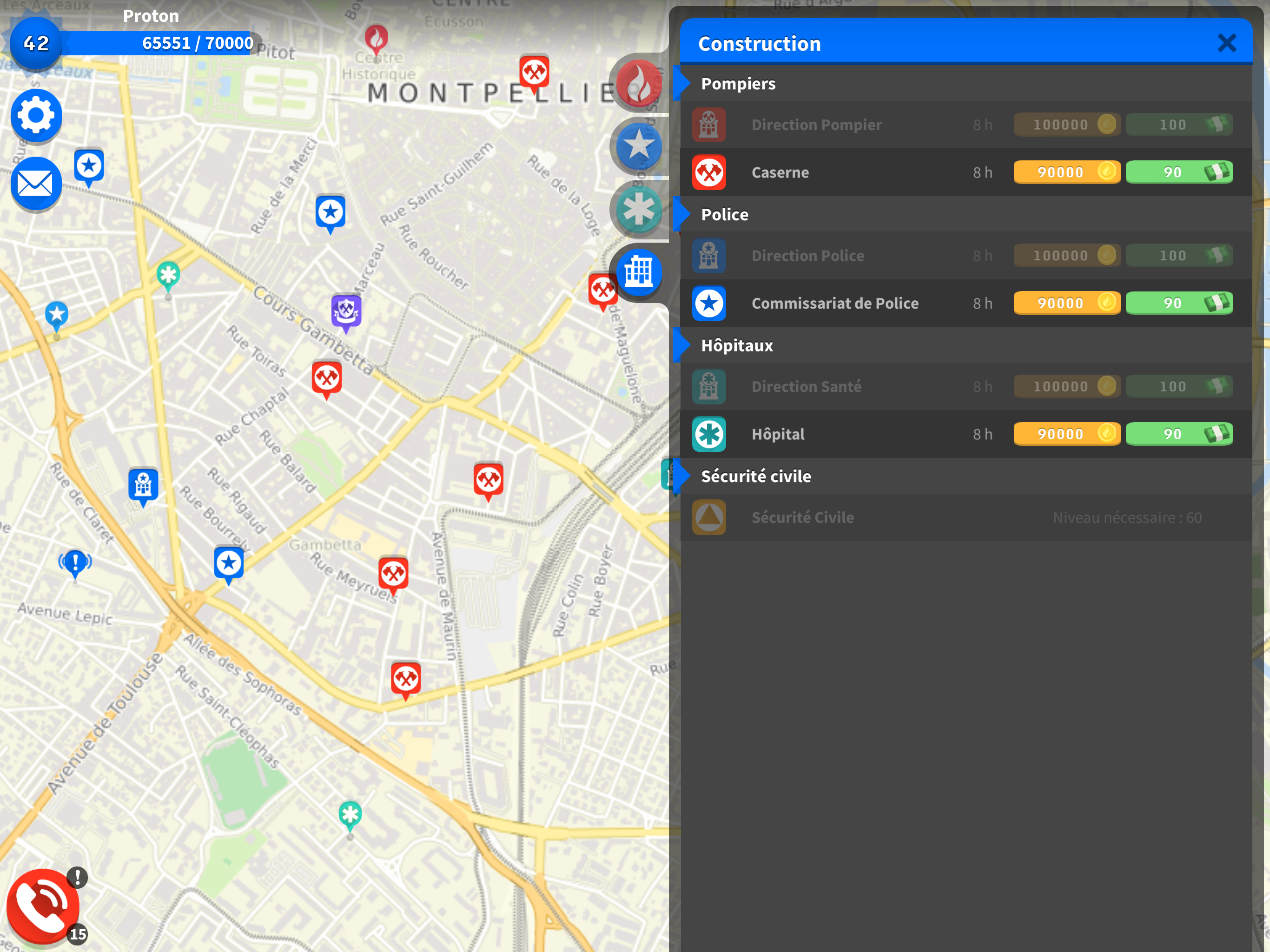1270x952 pixels.
Task: Select fire station marker on southern yellow road
Action: click(406, 680)
